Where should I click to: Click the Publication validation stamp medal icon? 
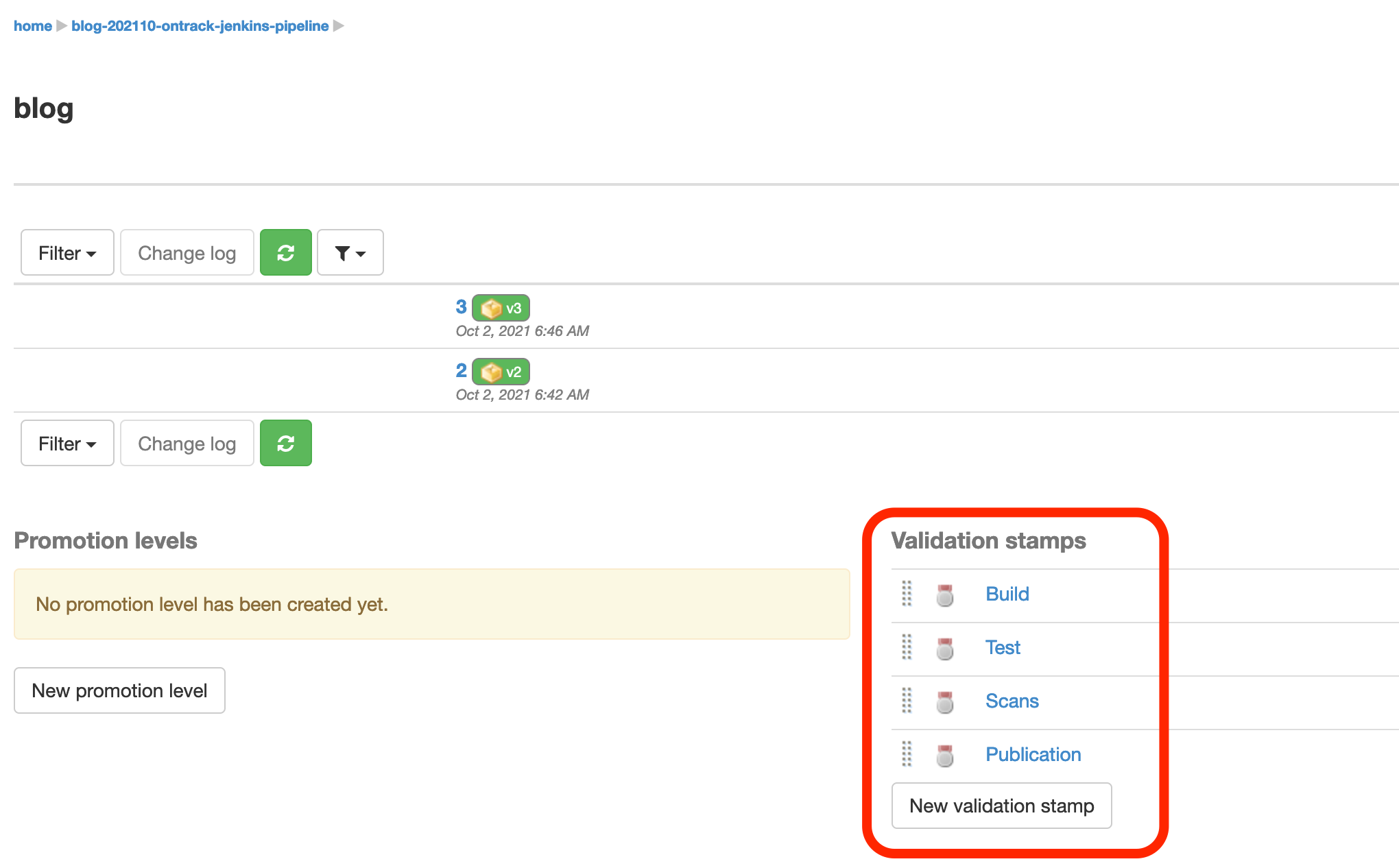[944, 755]
